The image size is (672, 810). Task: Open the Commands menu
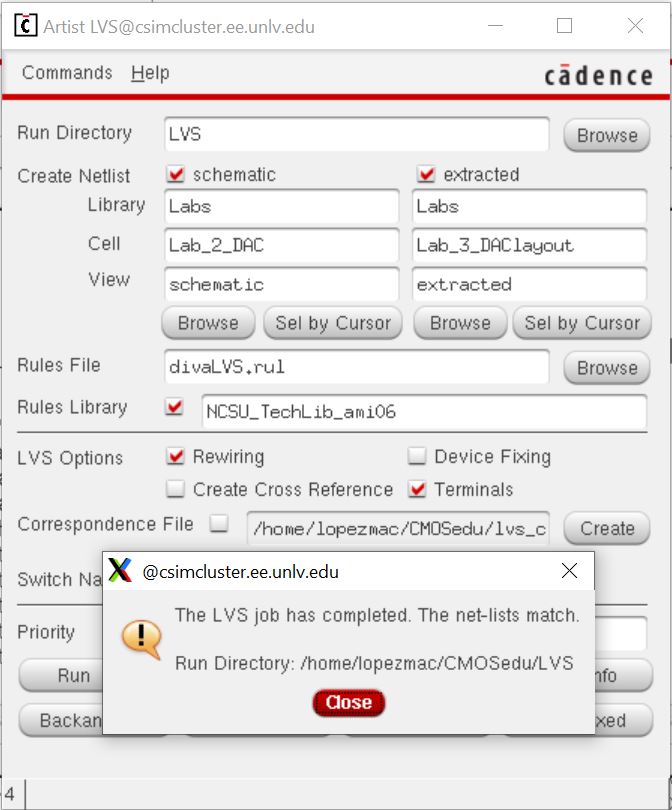tap(67, 73)
